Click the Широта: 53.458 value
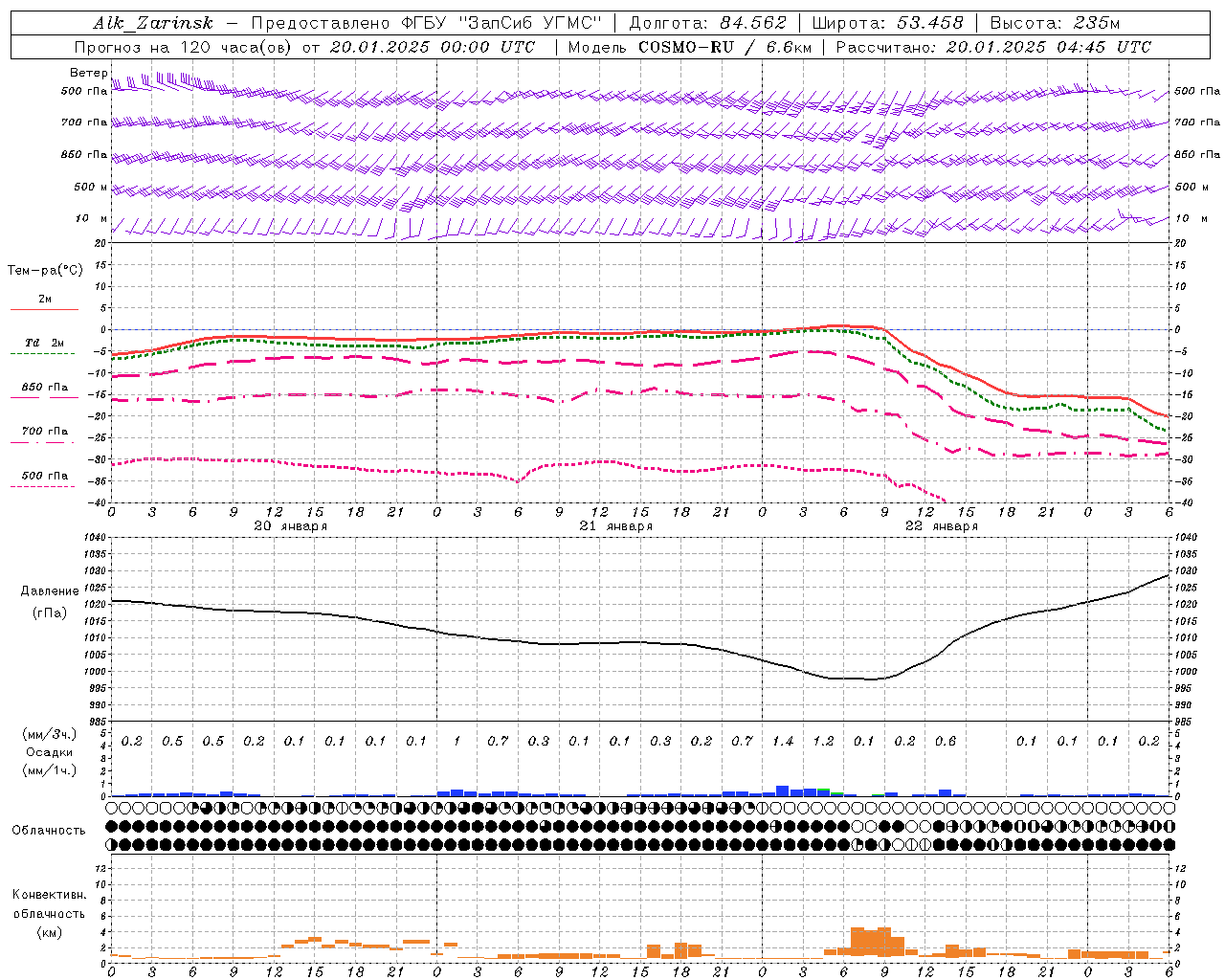The image size is (1225, 980). point(887,23)
